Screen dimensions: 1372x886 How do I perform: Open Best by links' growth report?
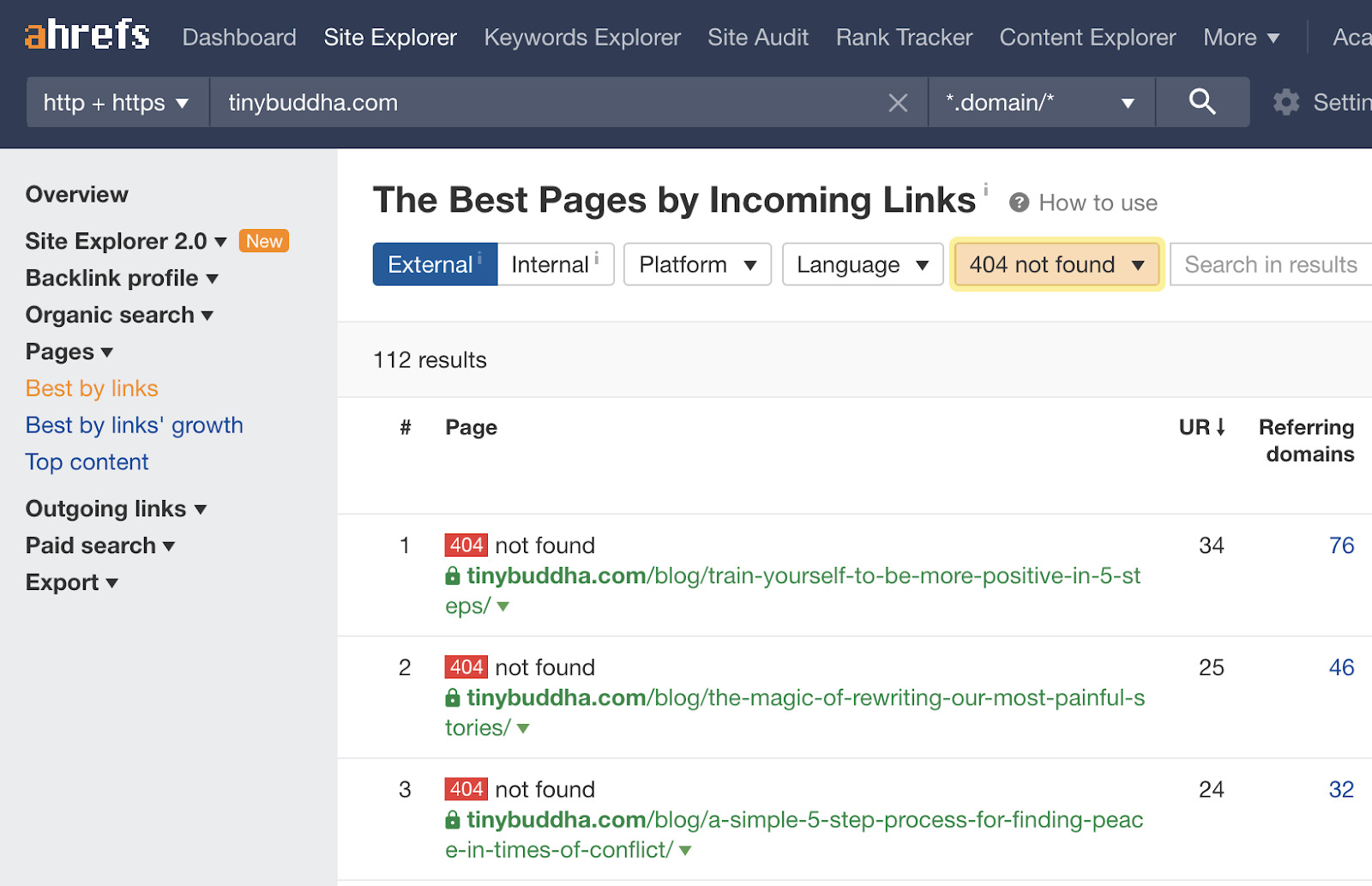point(134,425)
